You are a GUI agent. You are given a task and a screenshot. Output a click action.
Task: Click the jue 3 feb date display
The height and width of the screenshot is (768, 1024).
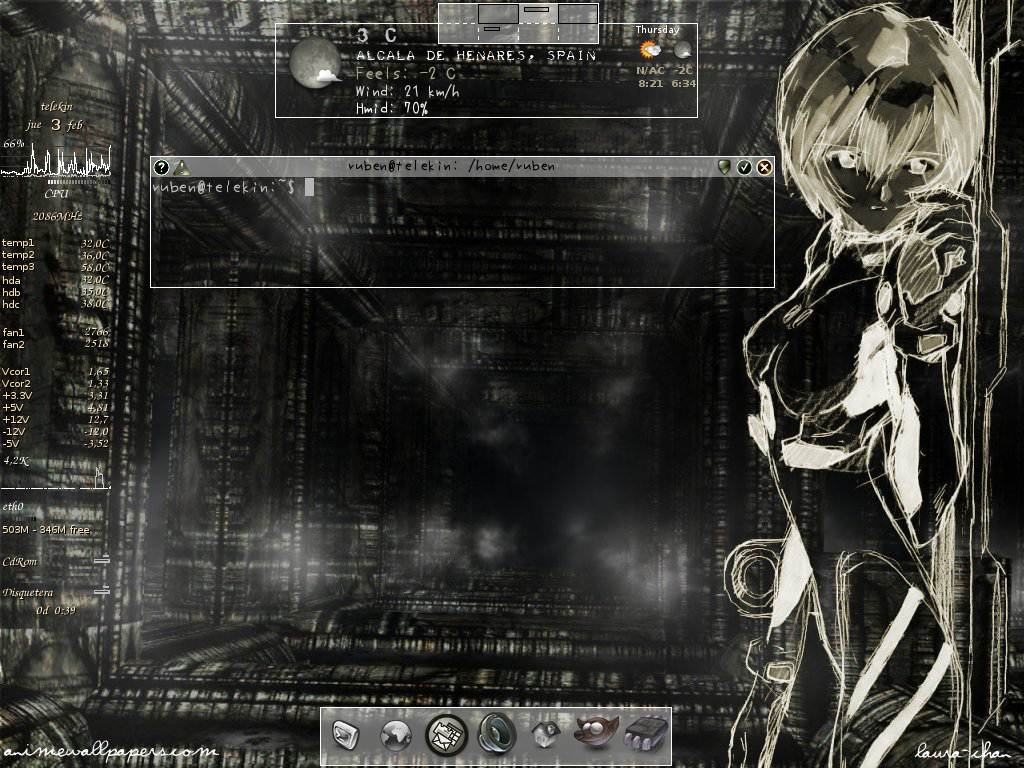point(56,125)
